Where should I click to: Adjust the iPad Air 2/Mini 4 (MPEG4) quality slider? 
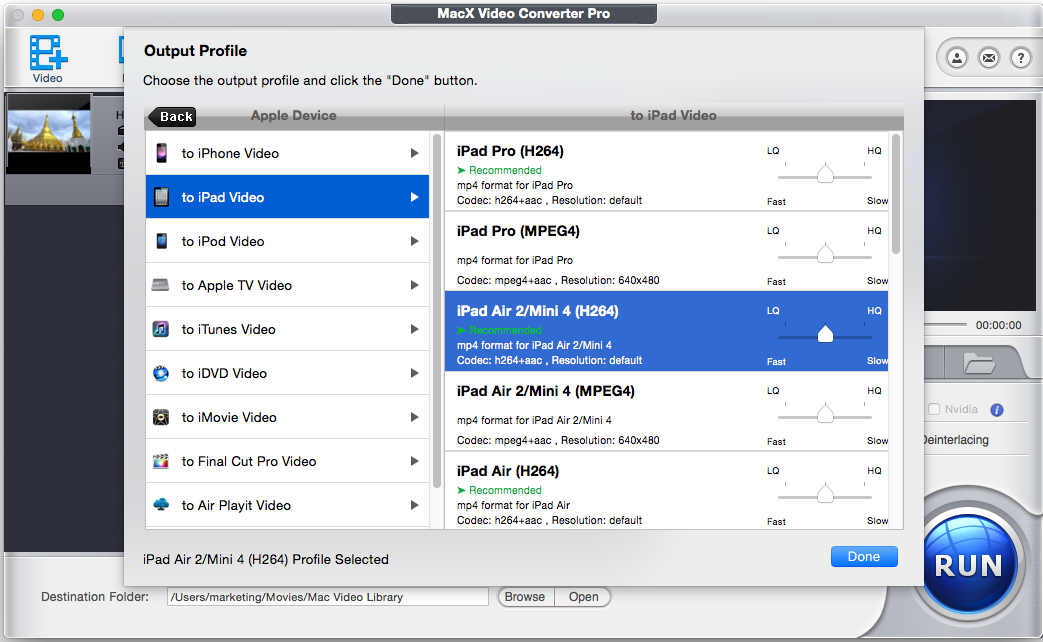click(825, 414)
